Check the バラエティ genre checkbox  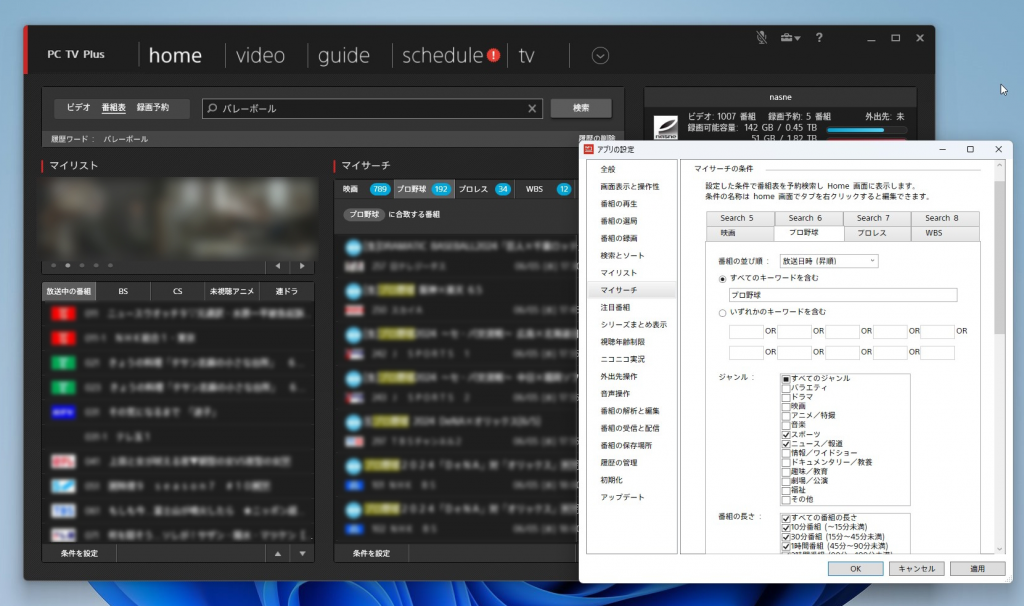pos(786,388)
